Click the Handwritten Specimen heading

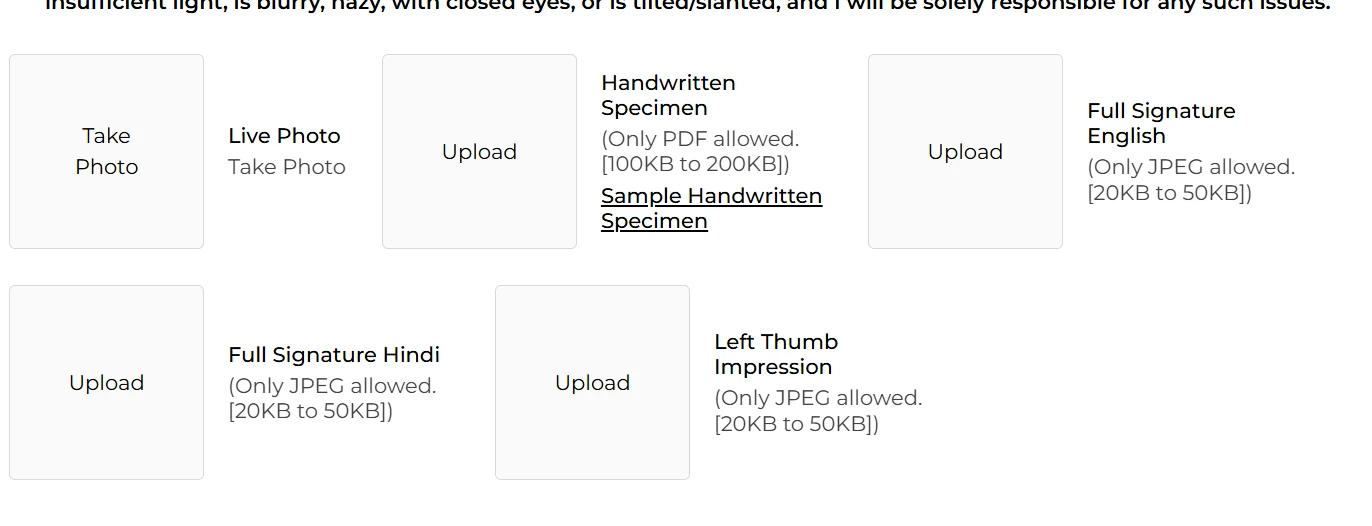(x=668, y=95)
